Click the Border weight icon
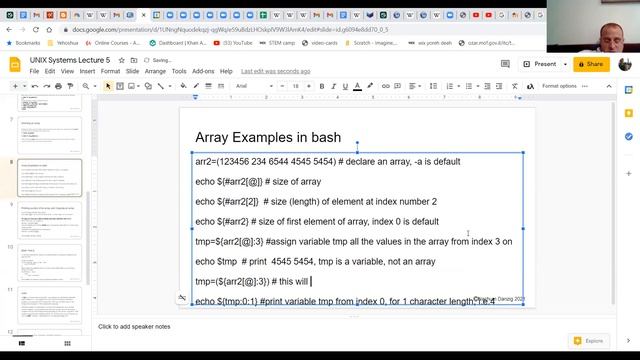Viewport: 640px width, 360px height. [209, 86]
